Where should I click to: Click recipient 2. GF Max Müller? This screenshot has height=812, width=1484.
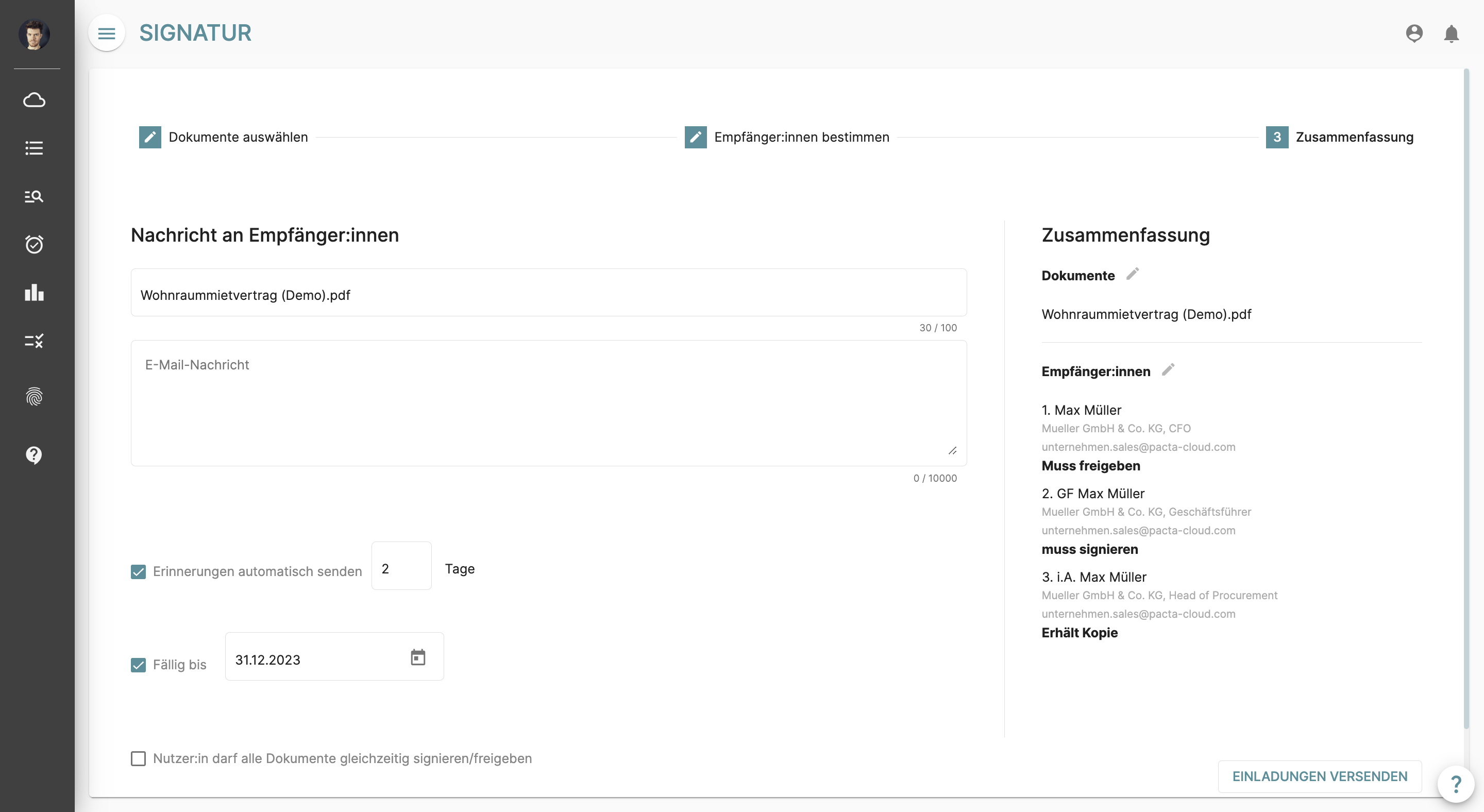tap(1093, 494)
